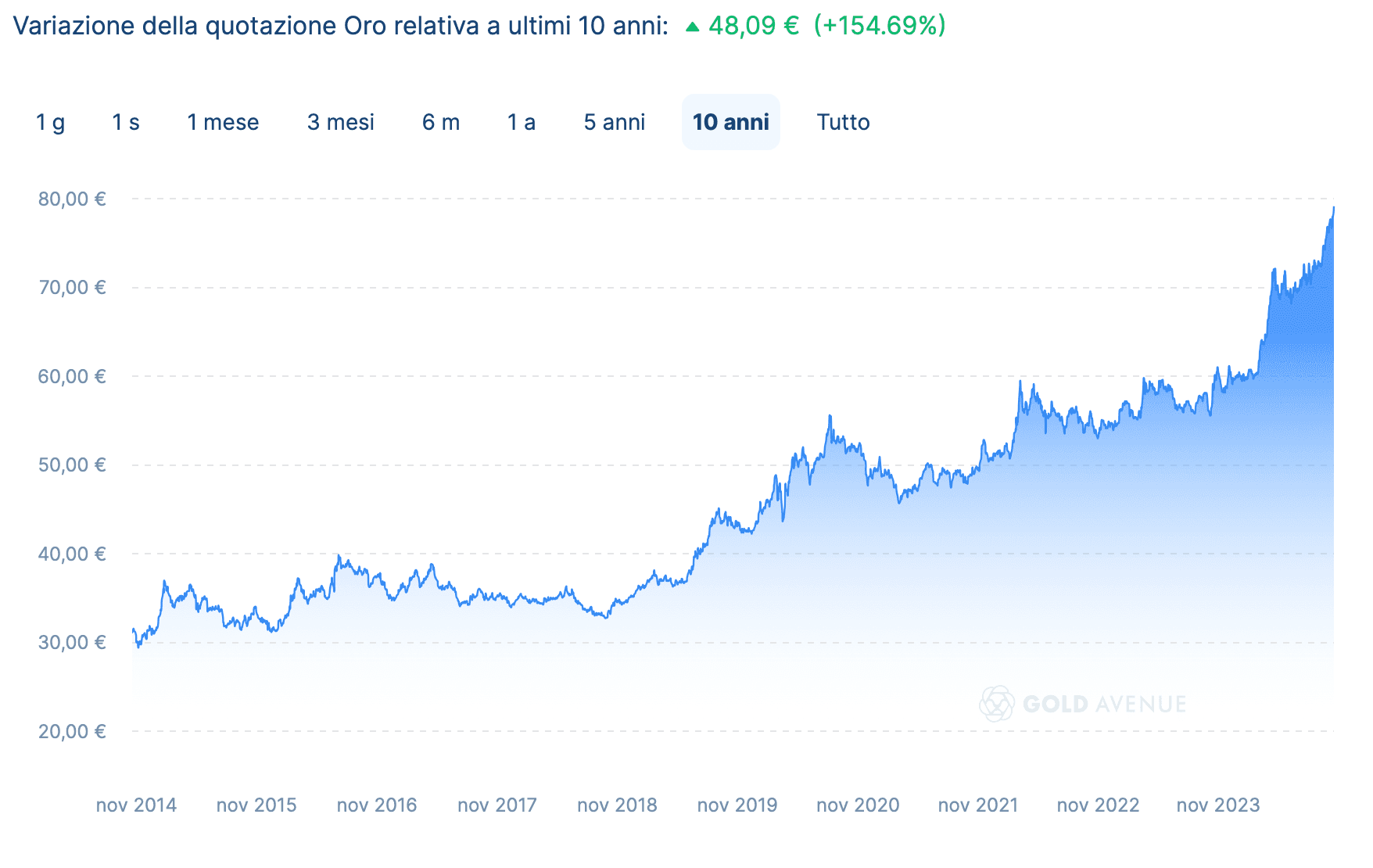The height and width of the screenshot is (868, 1373).
Task: Click the +154.69% percentage change
Action: (880, 26)
